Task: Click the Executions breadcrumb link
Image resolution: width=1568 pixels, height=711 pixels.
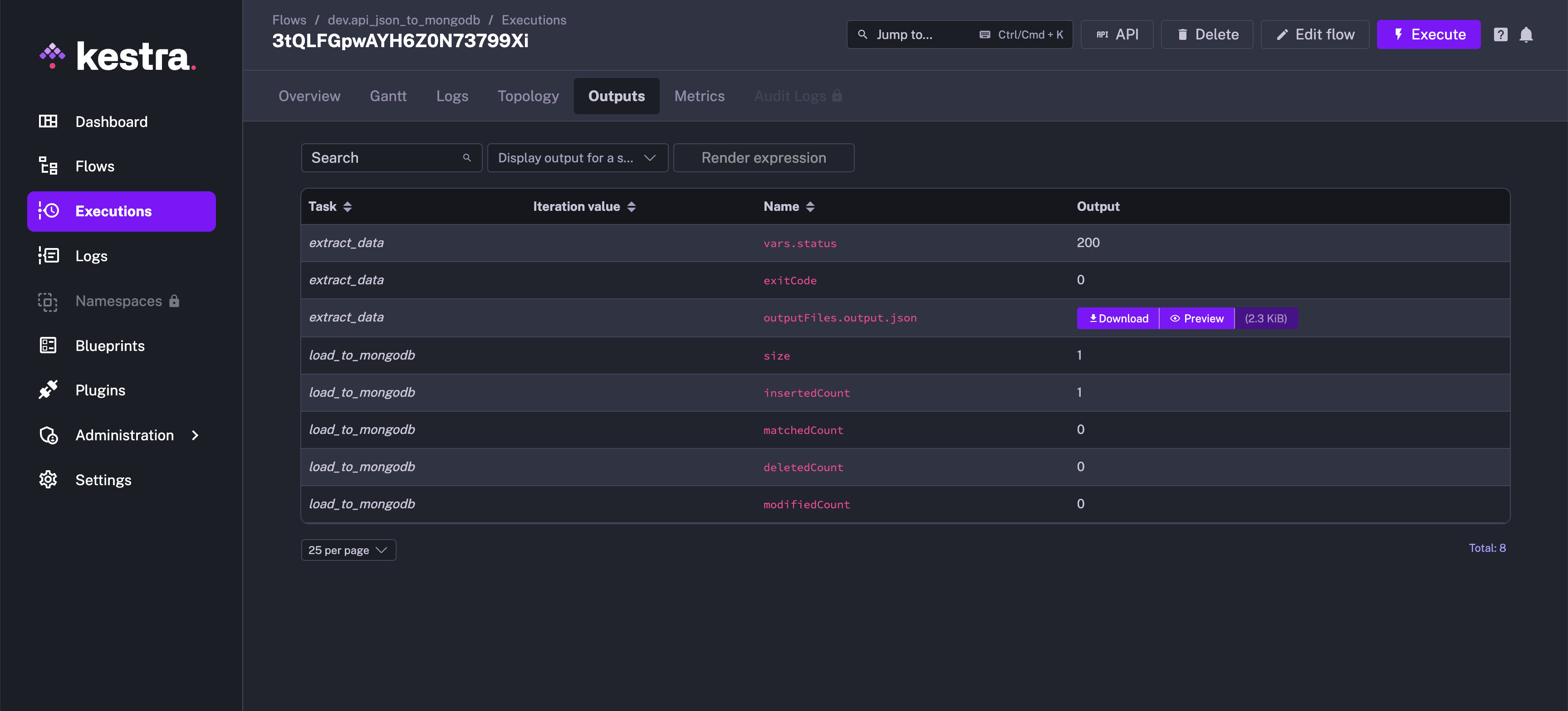Action: point(534,20)
